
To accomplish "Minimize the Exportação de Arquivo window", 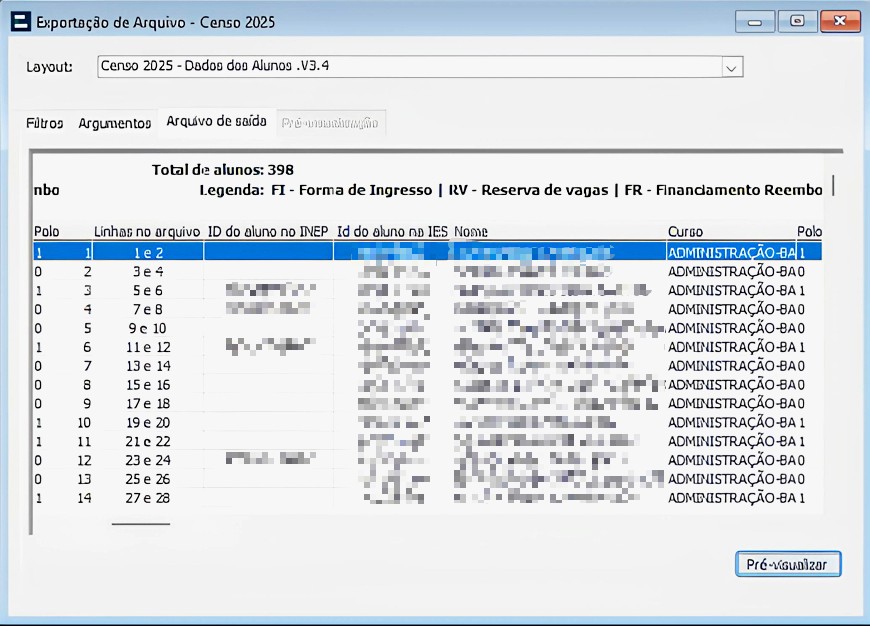I will click(755, 22).
